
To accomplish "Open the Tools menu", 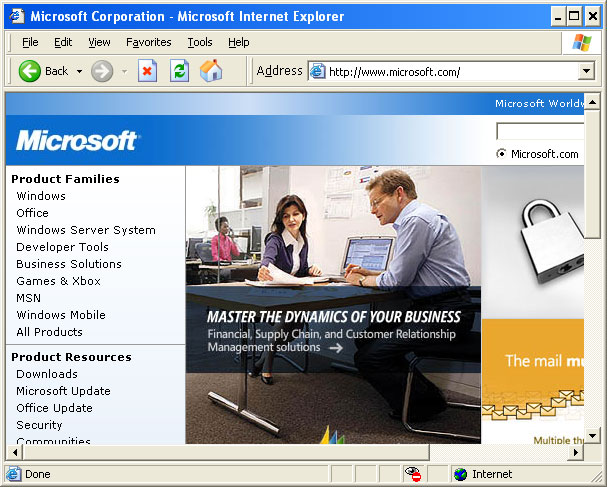I will point(200,42).
